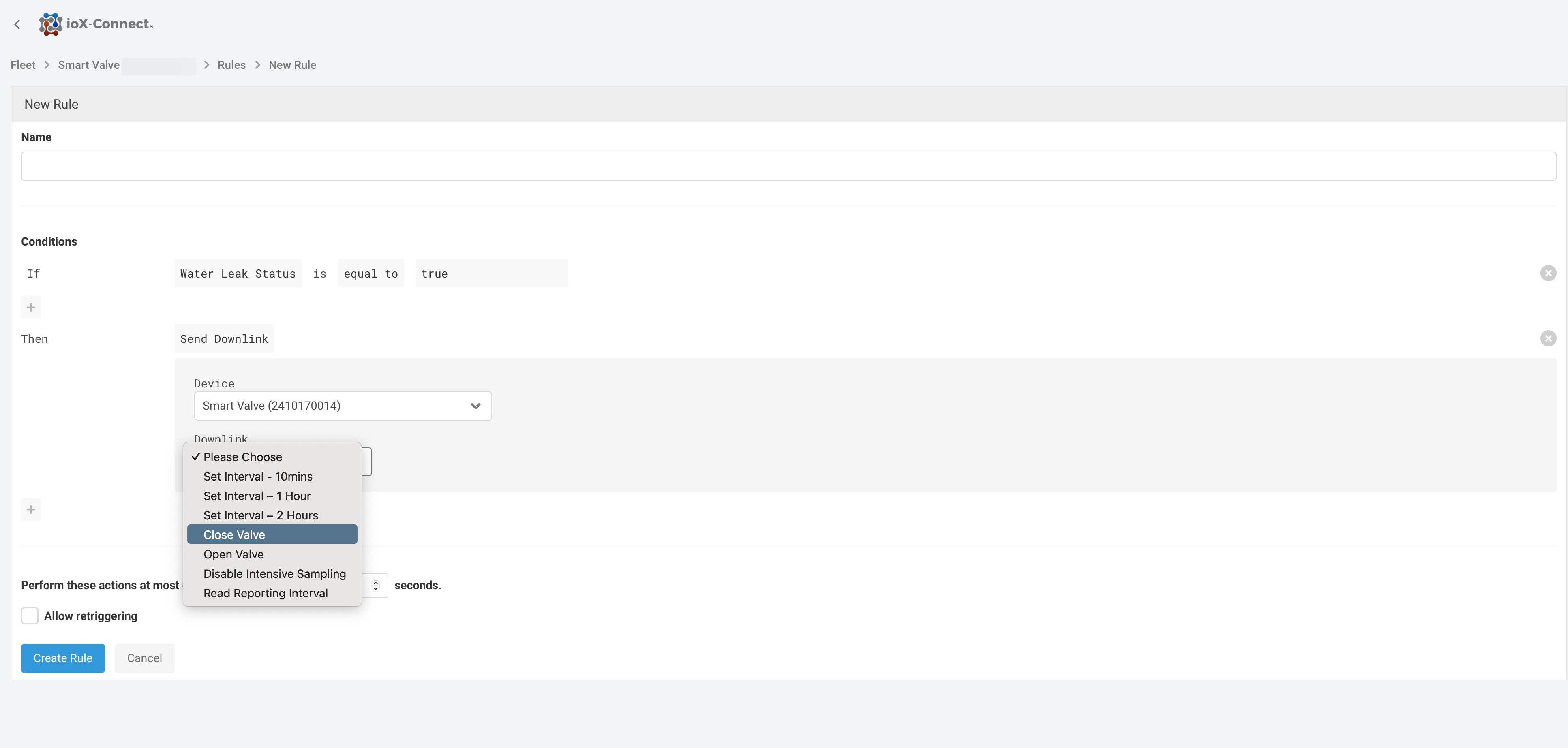Click the Cancel button

144,658
